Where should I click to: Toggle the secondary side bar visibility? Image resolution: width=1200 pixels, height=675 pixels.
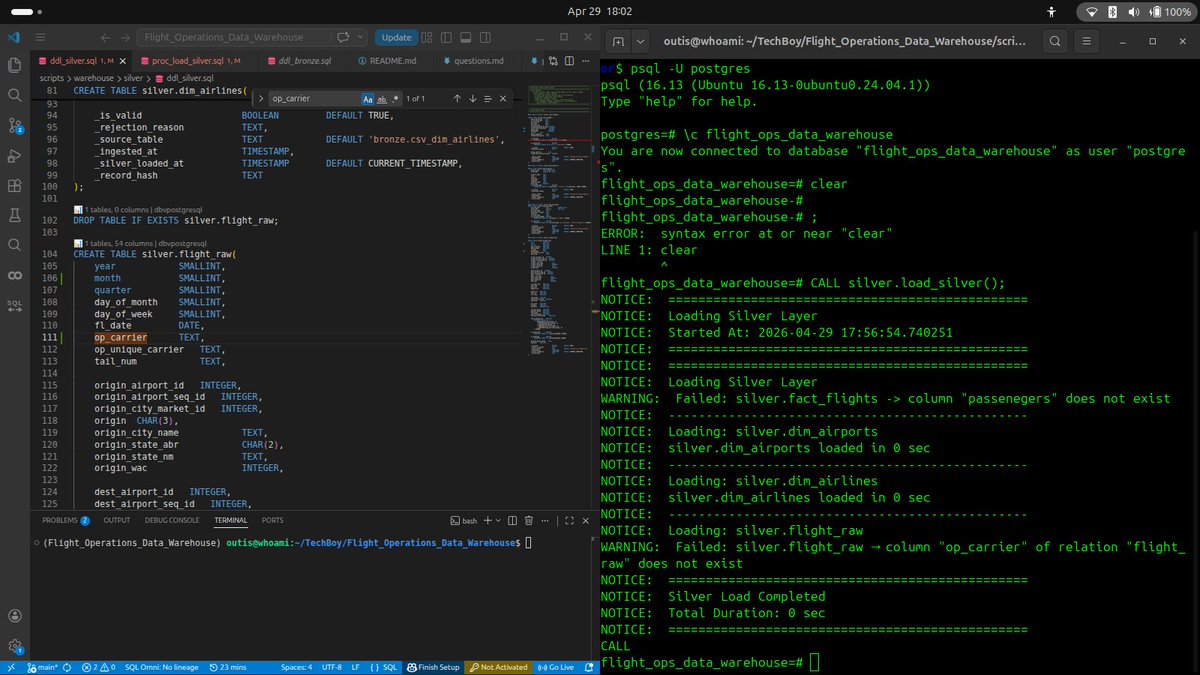pyautogui.click(x=485, y=37)
